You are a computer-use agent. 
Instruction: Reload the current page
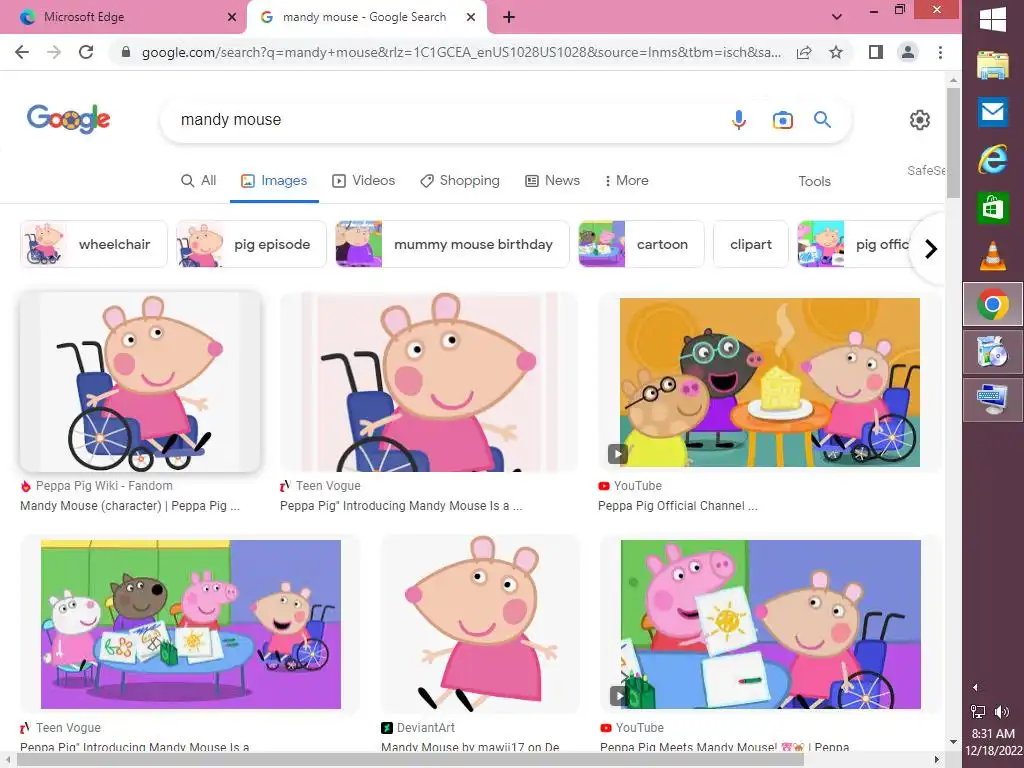point(86,52)
